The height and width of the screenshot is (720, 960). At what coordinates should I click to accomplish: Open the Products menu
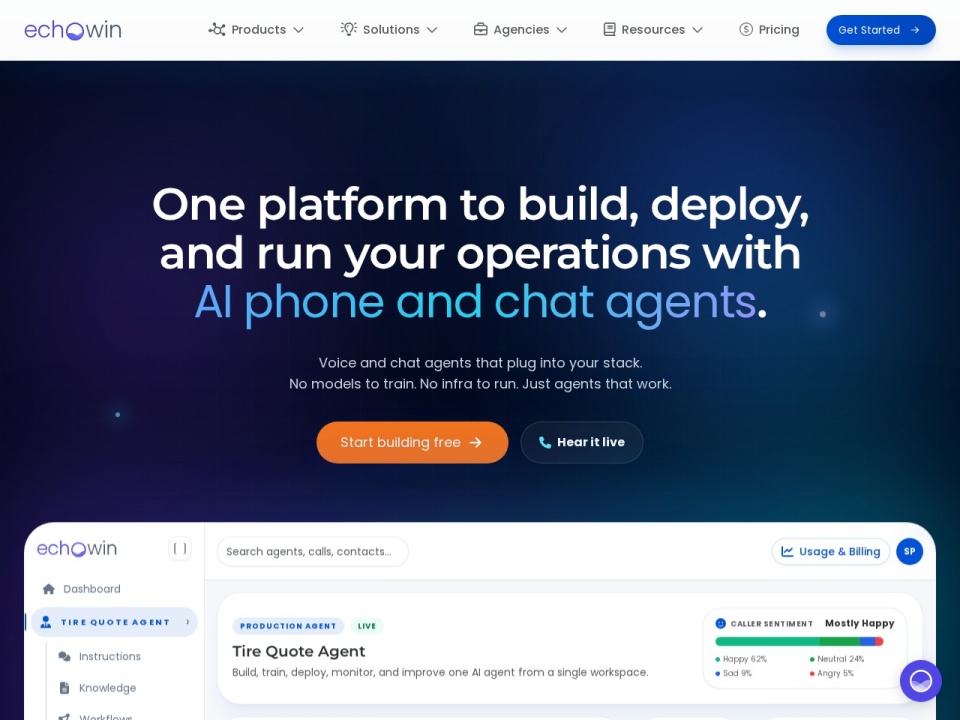click(x=256, y=29)
